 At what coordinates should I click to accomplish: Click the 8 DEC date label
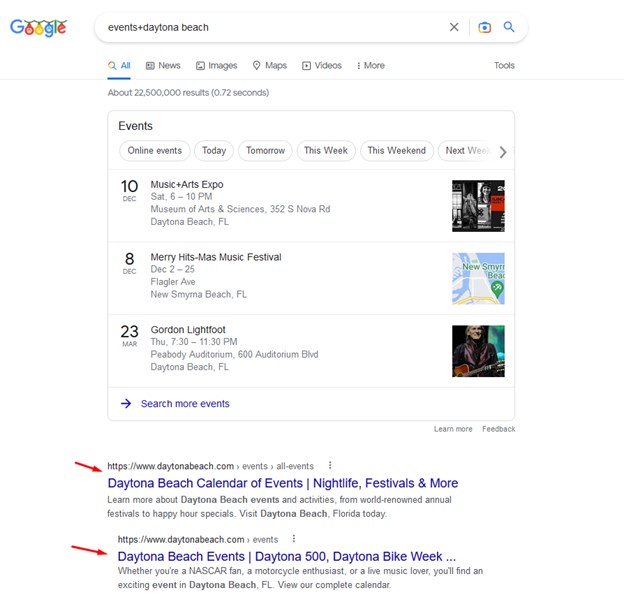click(x=129, y=263)
